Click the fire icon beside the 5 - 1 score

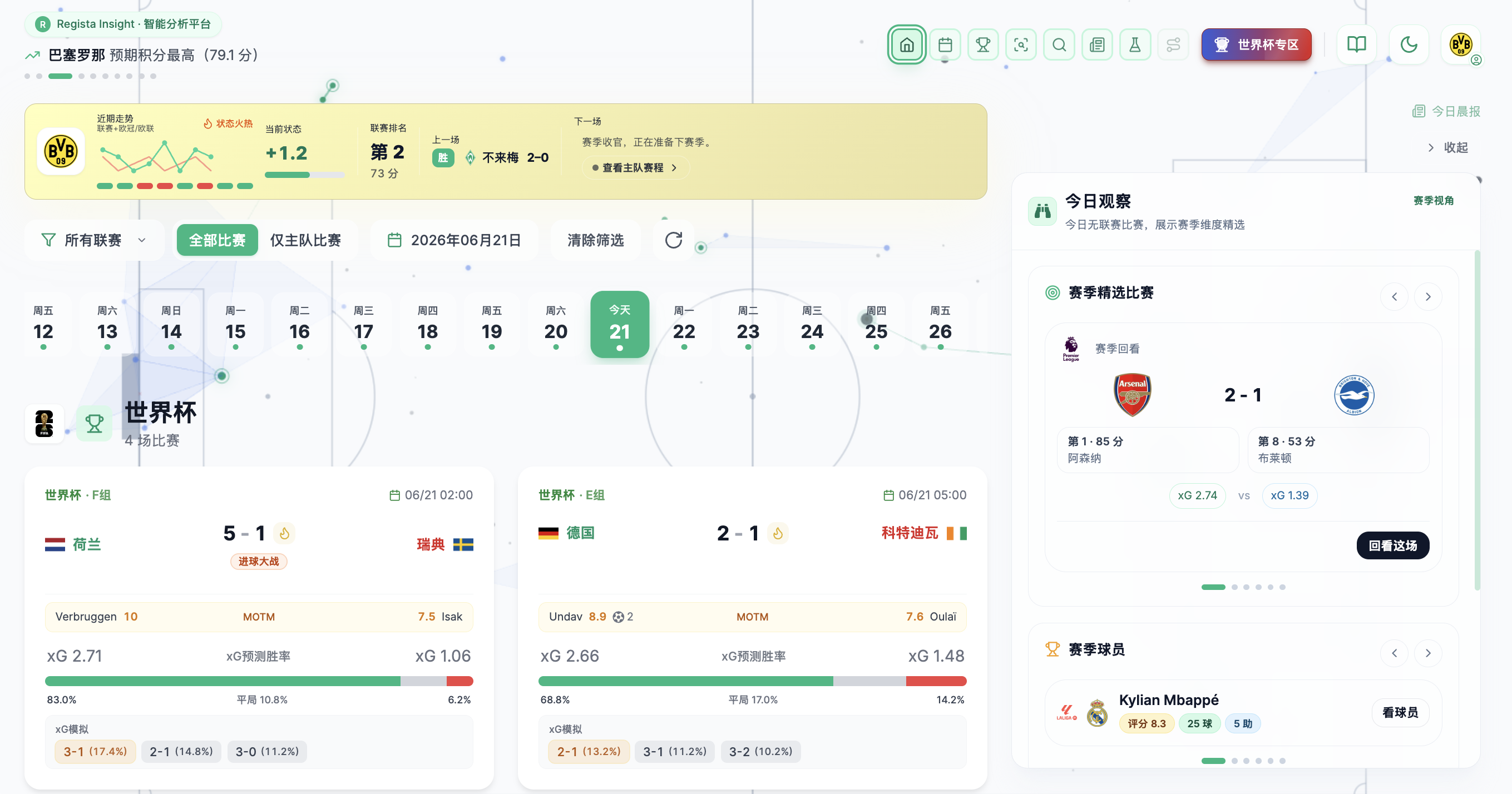284,533
